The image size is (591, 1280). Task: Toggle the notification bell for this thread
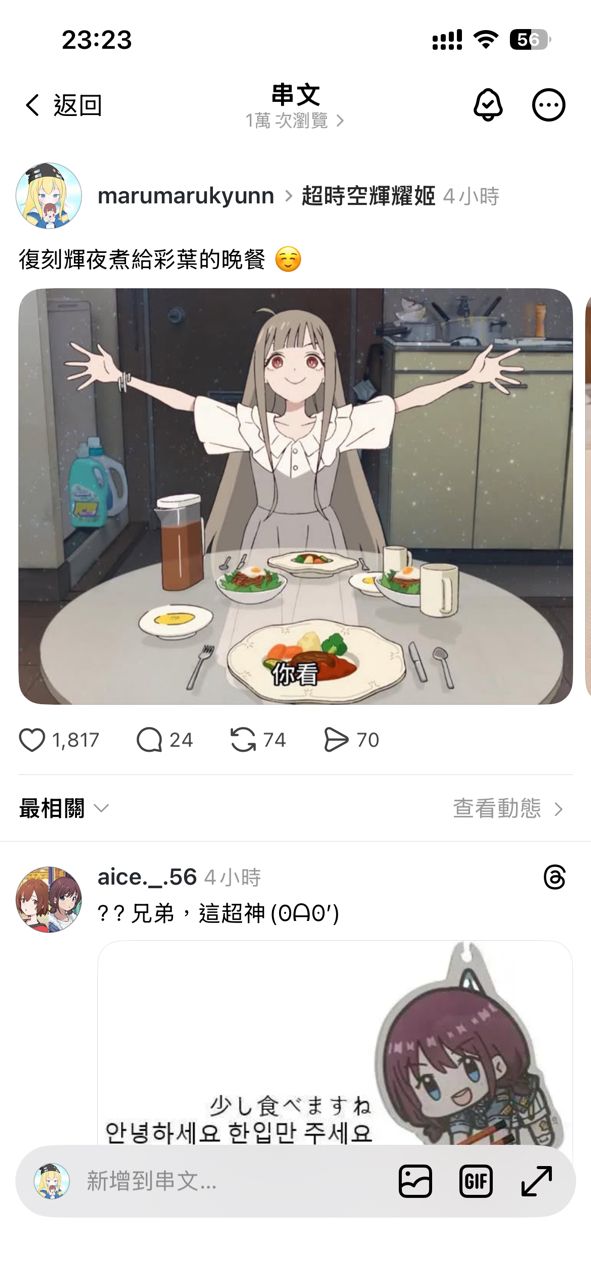coord(487,105)
